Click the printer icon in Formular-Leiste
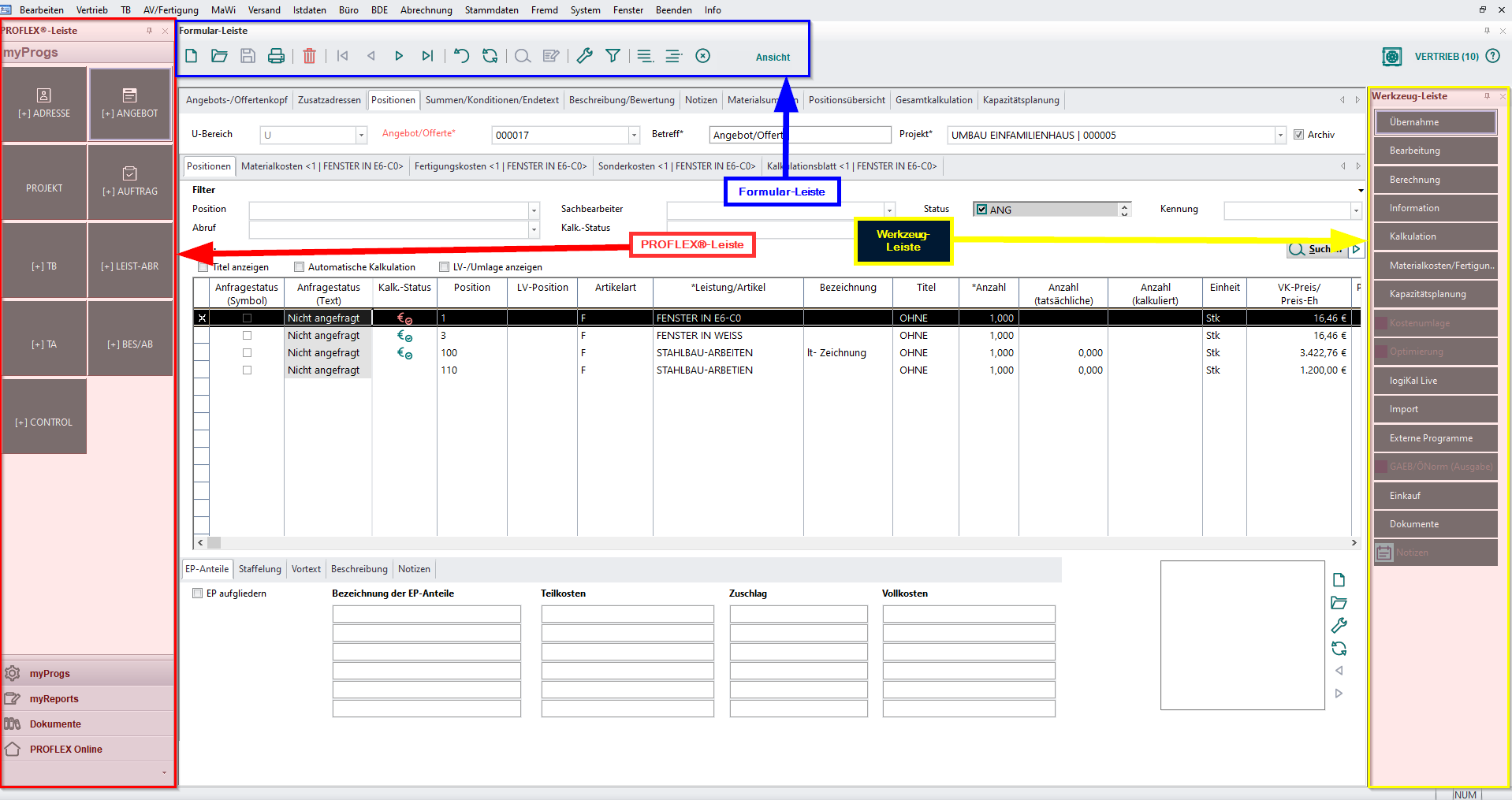 (x=276, y=56)
